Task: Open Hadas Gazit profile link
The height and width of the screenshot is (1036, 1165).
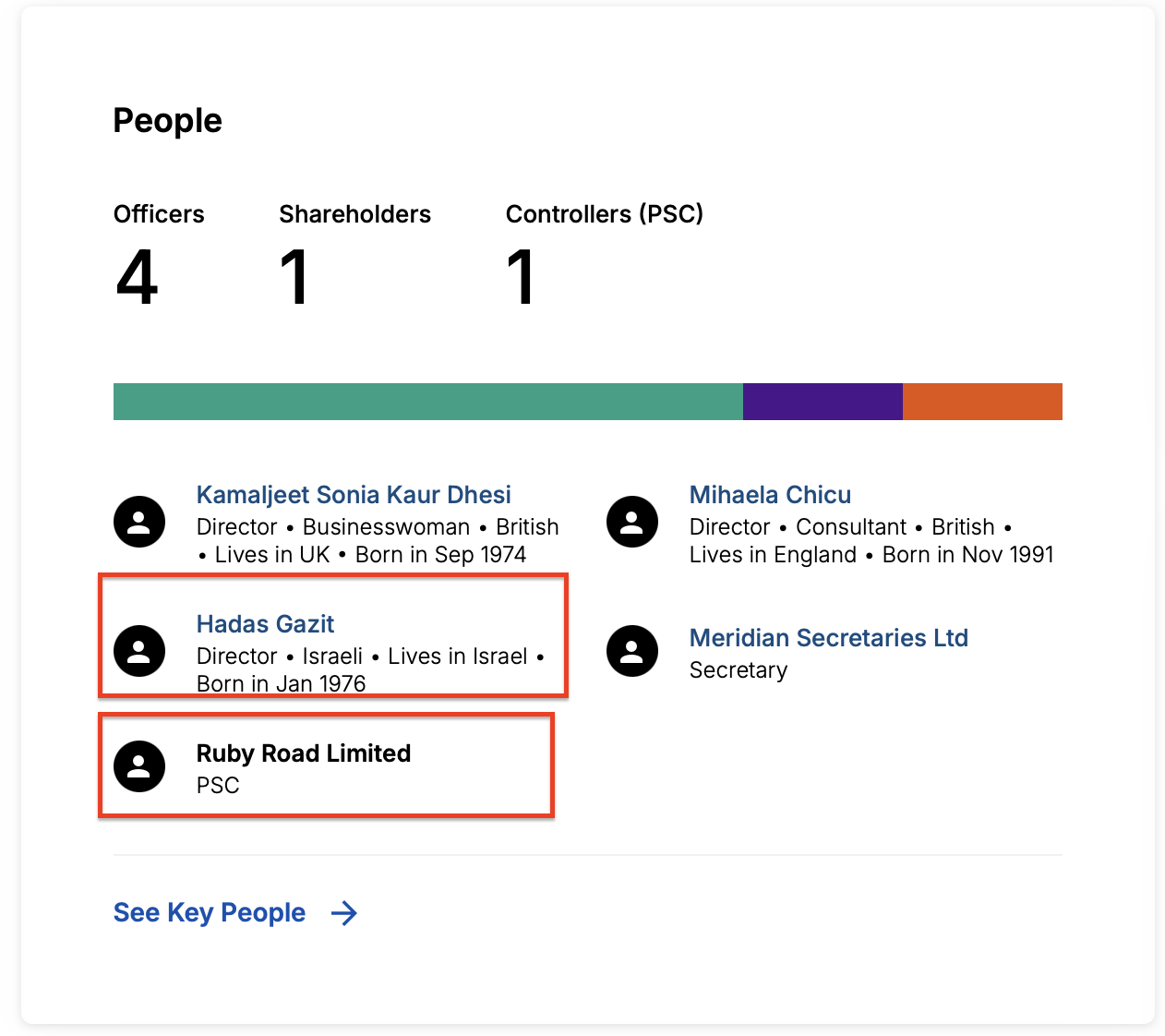Action: [x=265, y=624]
